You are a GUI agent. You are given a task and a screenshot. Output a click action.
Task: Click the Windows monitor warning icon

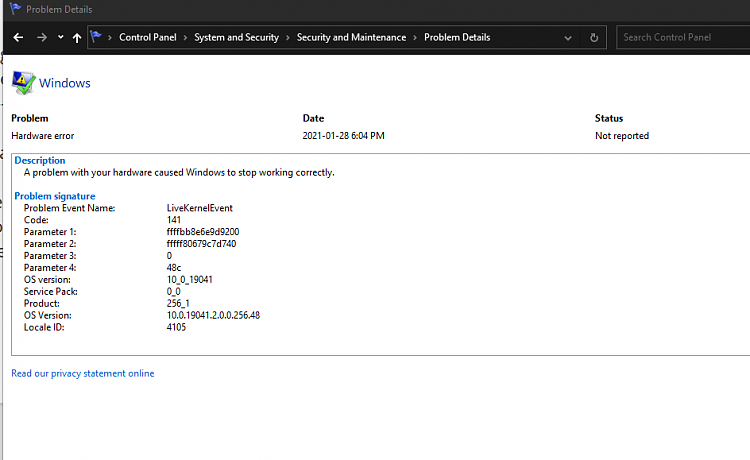tap(23, 83)
